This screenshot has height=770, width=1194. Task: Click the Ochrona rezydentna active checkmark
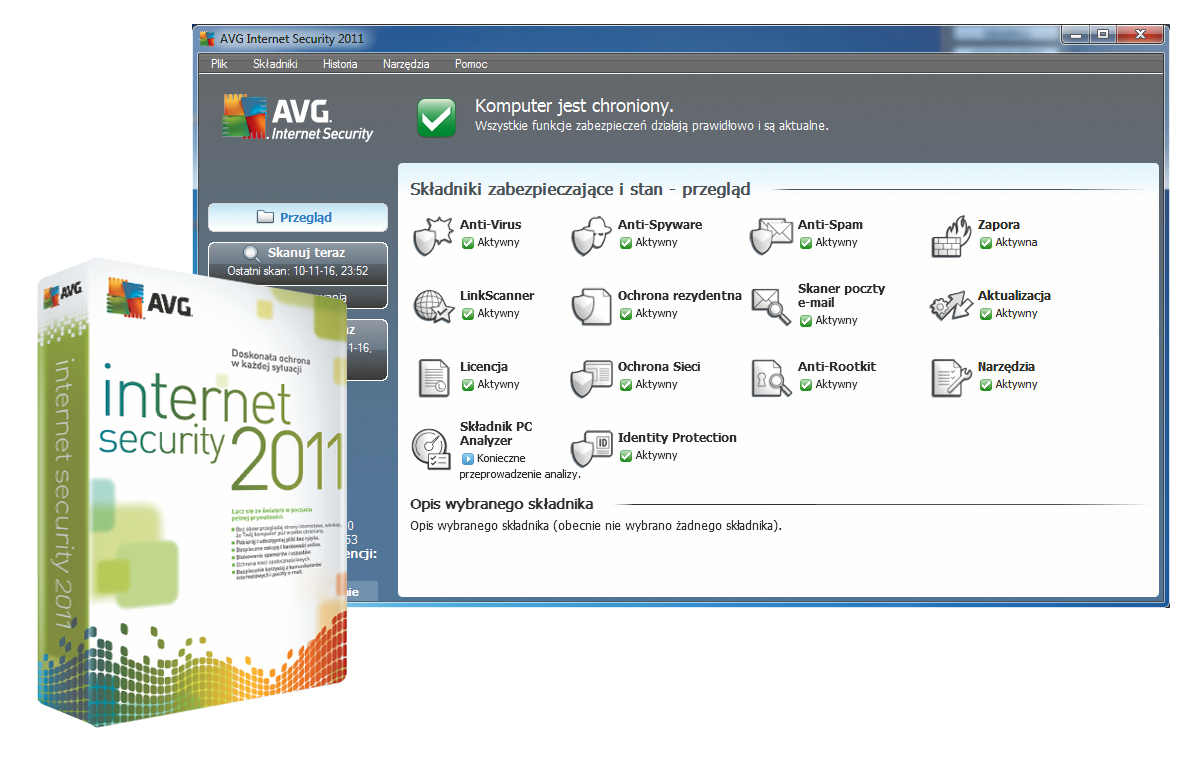[x=626, y=314]
